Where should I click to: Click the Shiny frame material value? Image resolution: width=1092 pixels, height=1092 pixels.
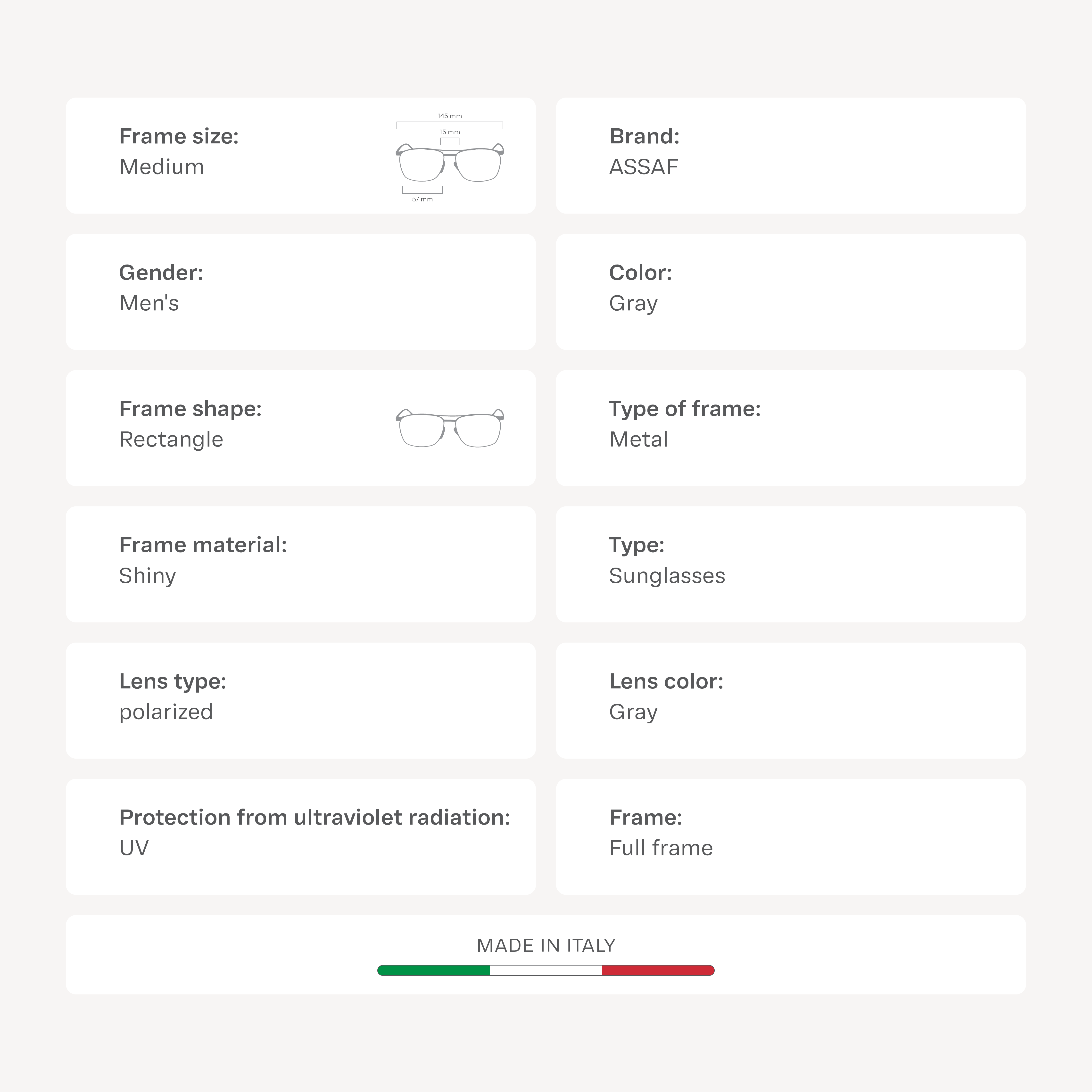click(148, 575)
